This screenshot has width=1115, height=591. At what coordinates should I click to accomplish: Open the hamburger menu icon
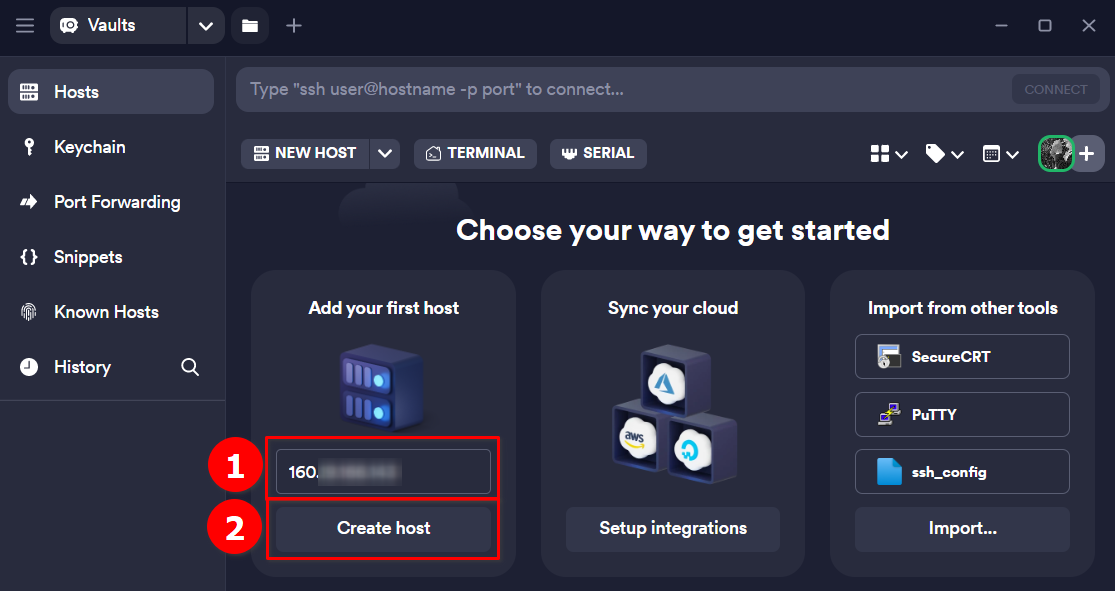[x=25, y=26]
